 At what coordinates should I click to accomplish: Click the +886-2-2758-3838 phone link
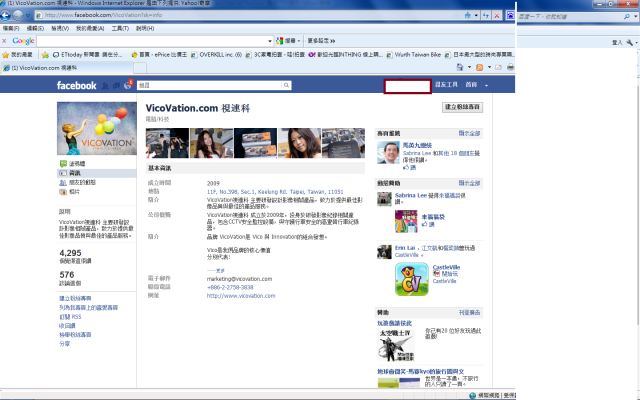click(230, 287)
